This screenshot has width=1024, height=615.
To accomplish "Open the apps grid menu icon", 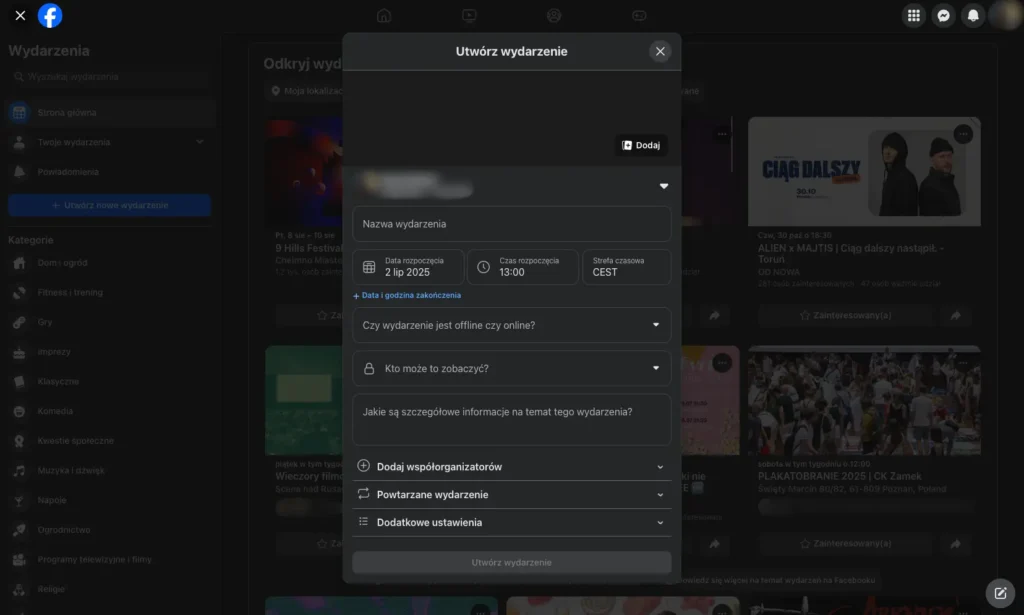I will (912, 15).
